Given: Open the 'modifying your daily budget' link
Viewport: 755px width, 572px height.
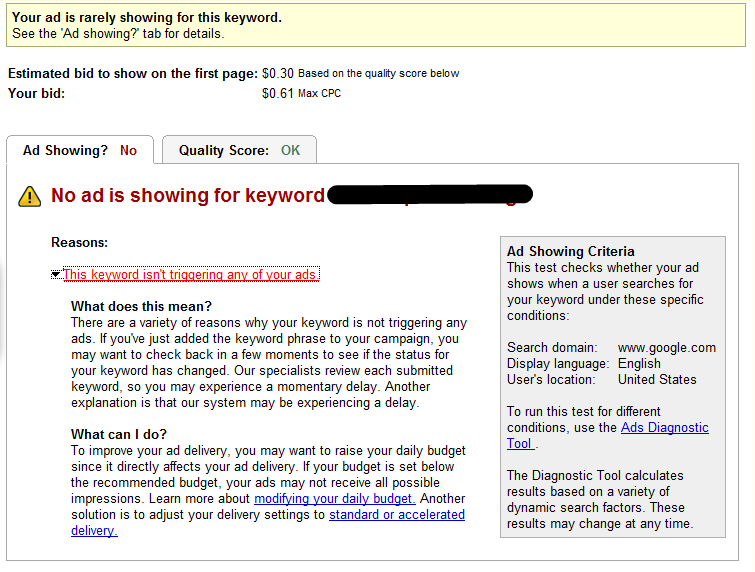Looking at the screenshot, I should [x=335, y=498].
